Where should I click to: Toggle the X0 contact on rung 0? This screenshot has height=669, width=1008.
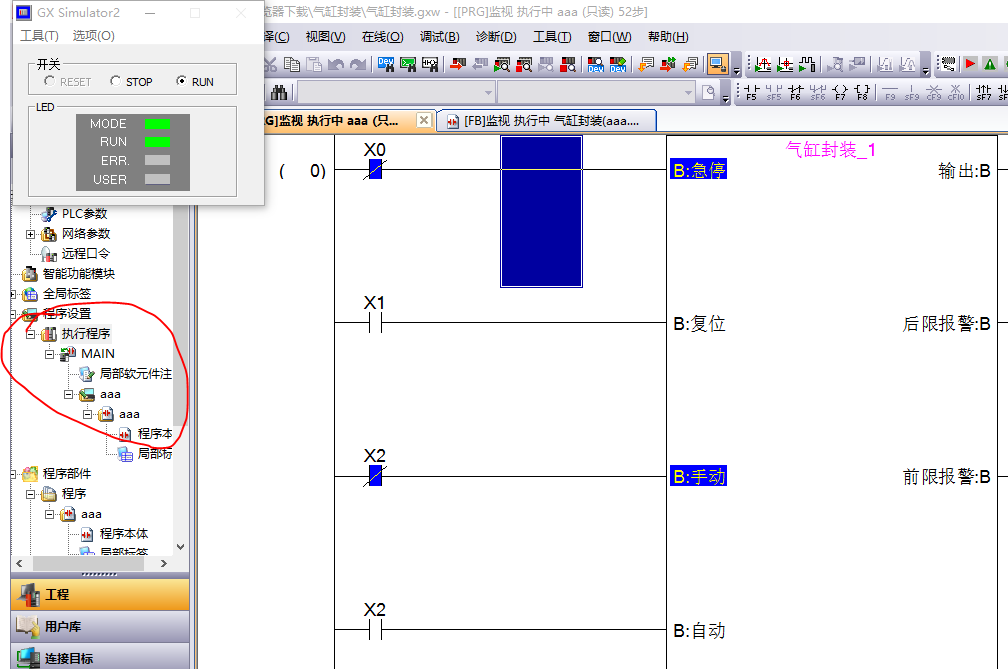[375, 170]
